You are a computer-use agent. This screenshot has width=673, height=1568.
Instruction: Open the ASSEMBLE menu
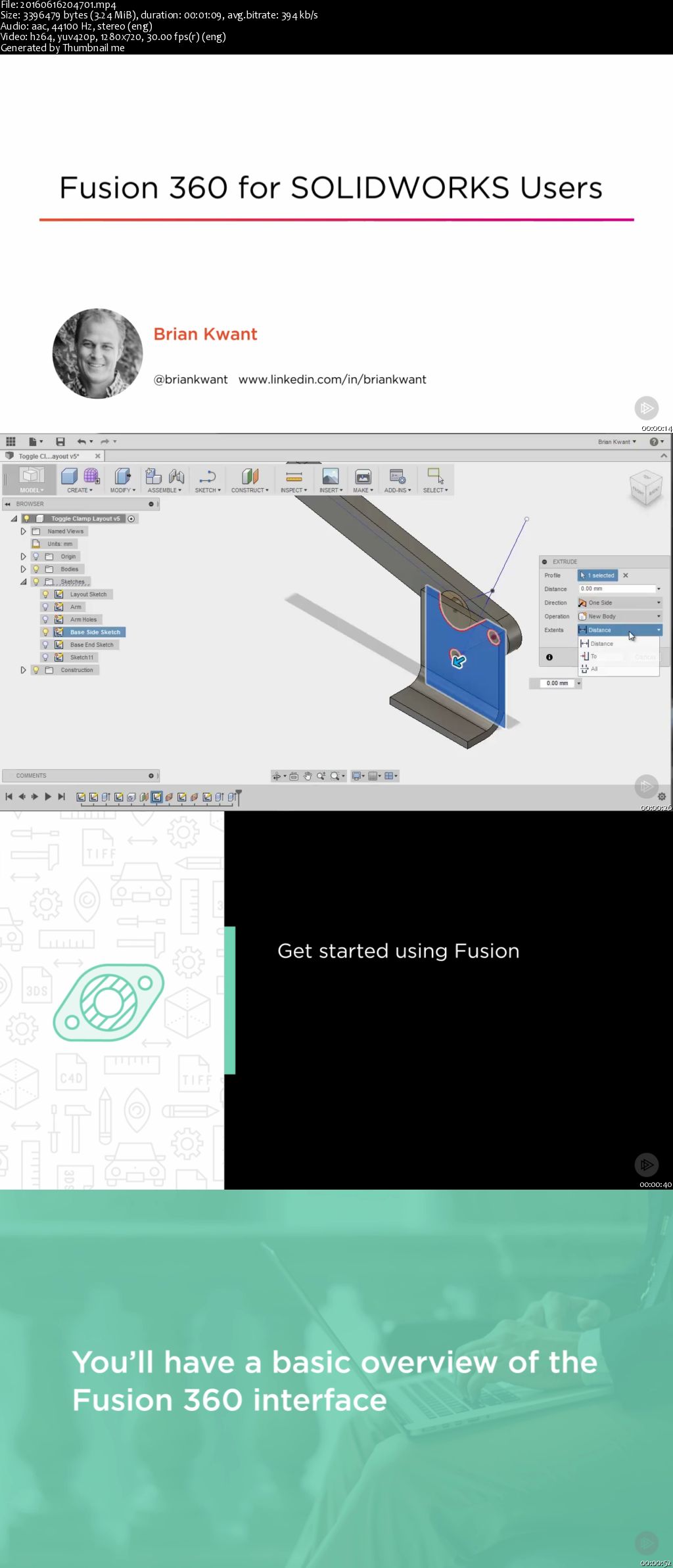[x=164, y=490]
